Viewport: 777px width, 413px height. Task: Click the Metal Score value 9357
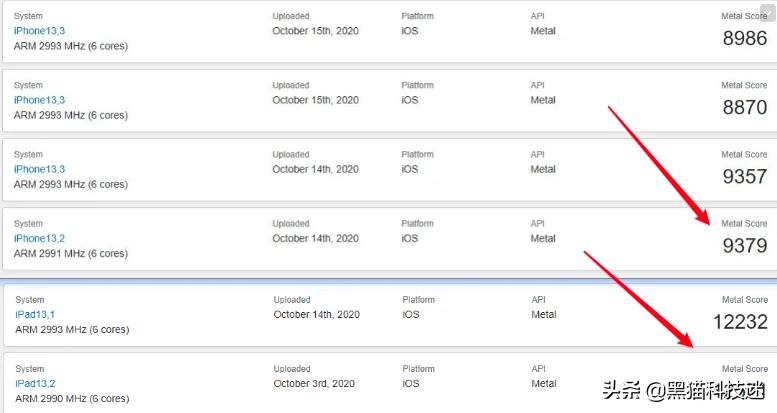click(744, 177)
